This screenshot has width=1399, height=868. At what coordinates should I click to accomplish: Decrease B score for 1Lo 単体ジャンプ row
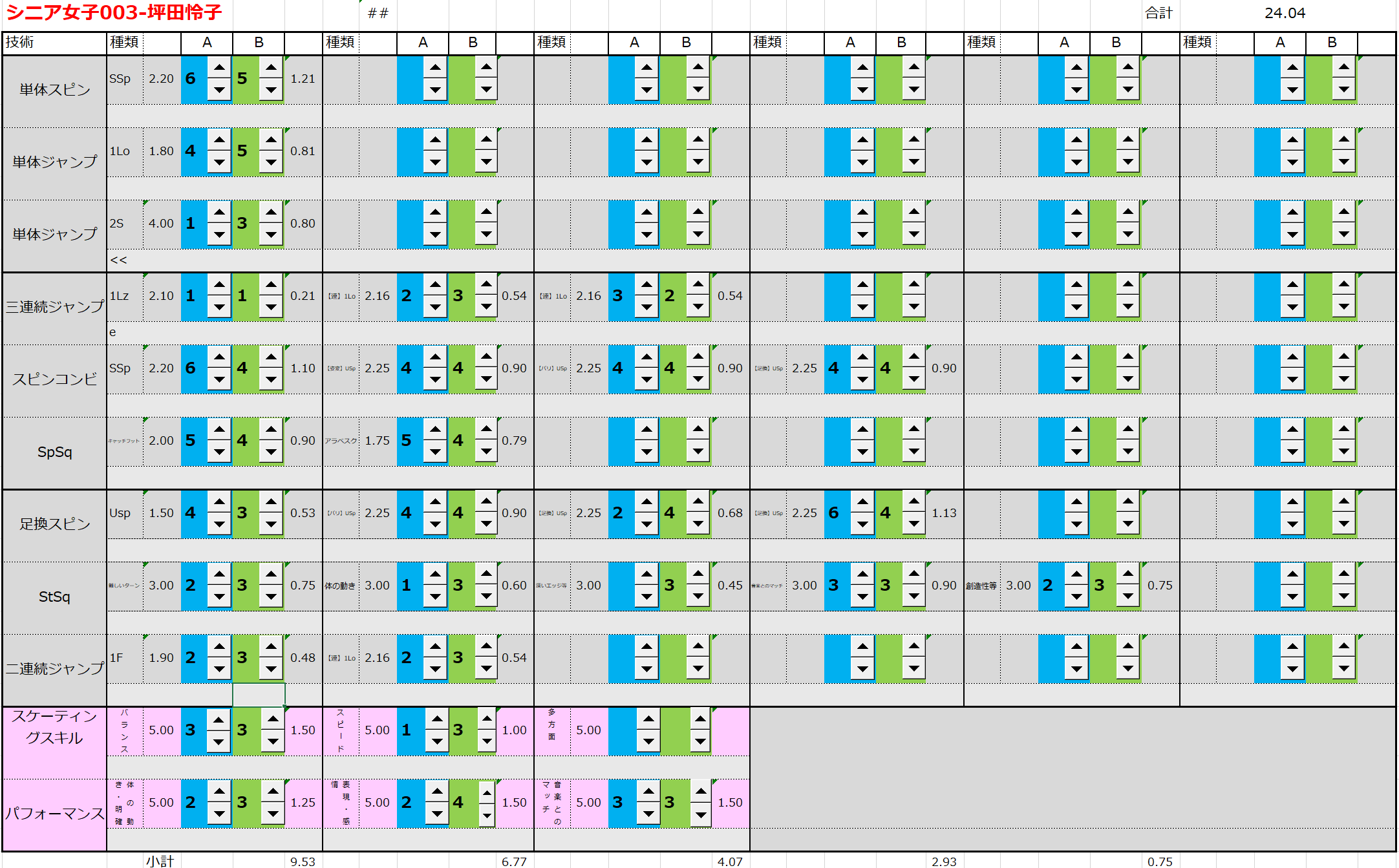(x=271, y=162)
